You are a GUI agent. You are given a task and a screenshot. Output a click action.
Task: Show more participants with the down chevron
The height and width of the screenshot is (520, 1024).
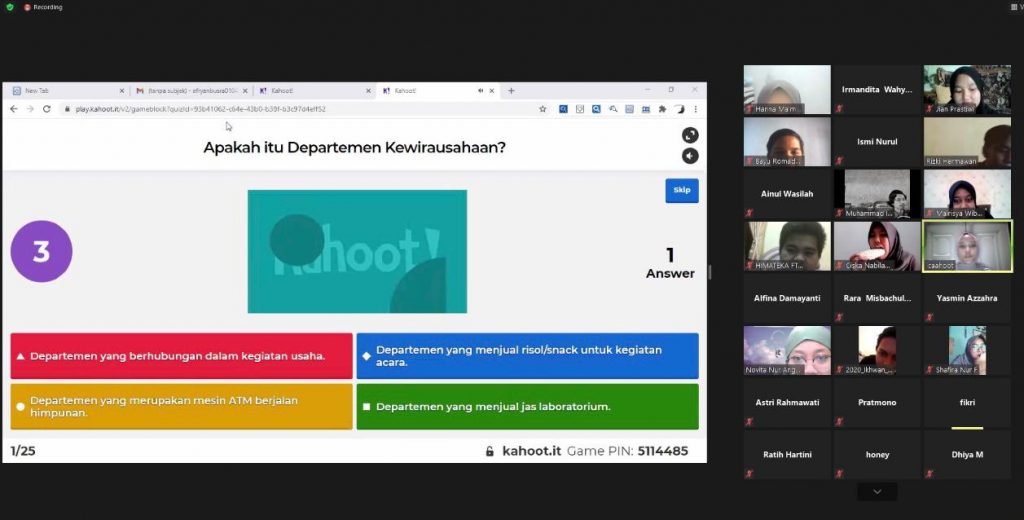877,492
